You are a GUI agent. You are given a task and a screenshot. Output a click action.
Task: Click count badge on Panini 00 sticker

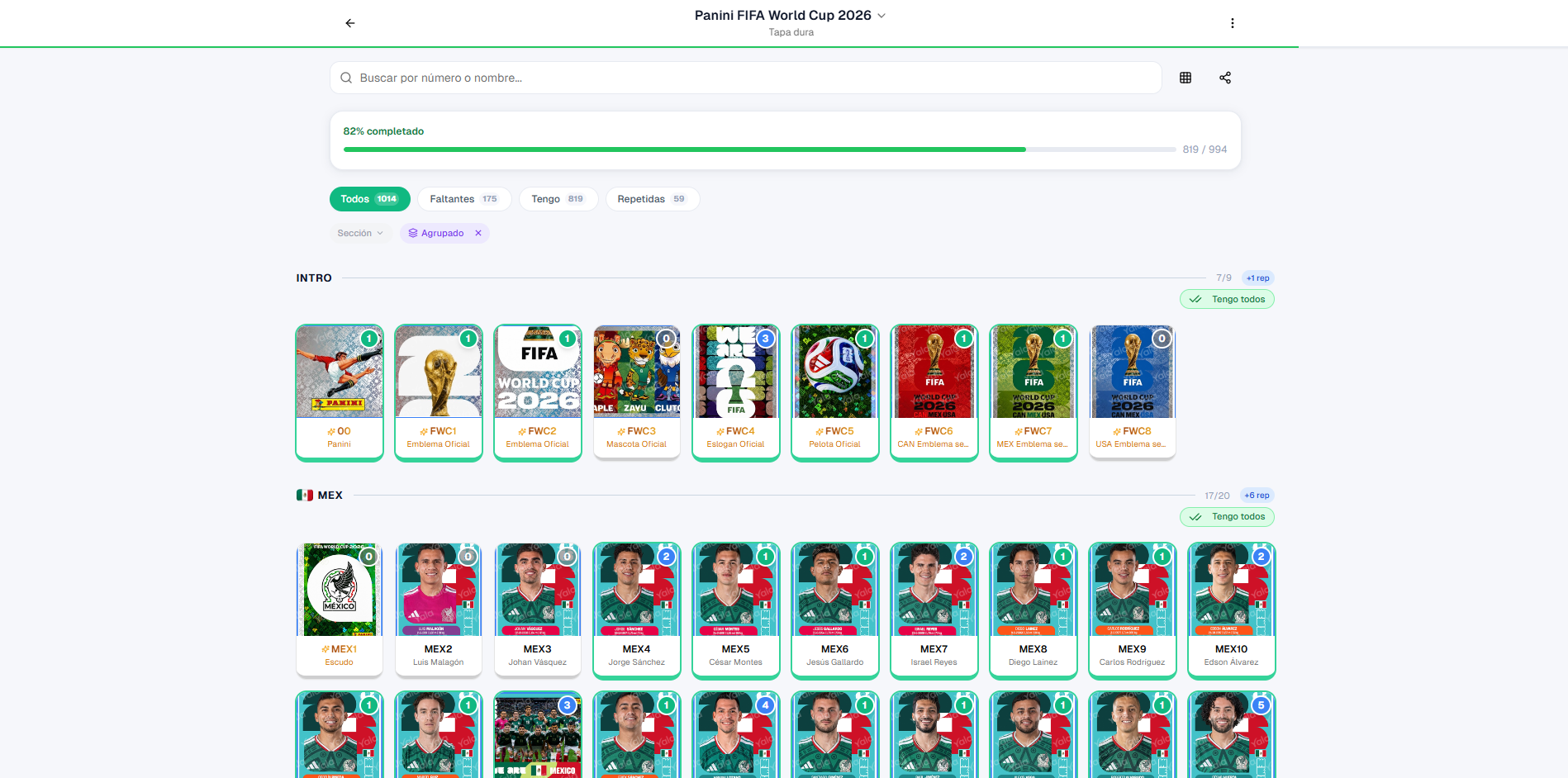click(369, 339)
